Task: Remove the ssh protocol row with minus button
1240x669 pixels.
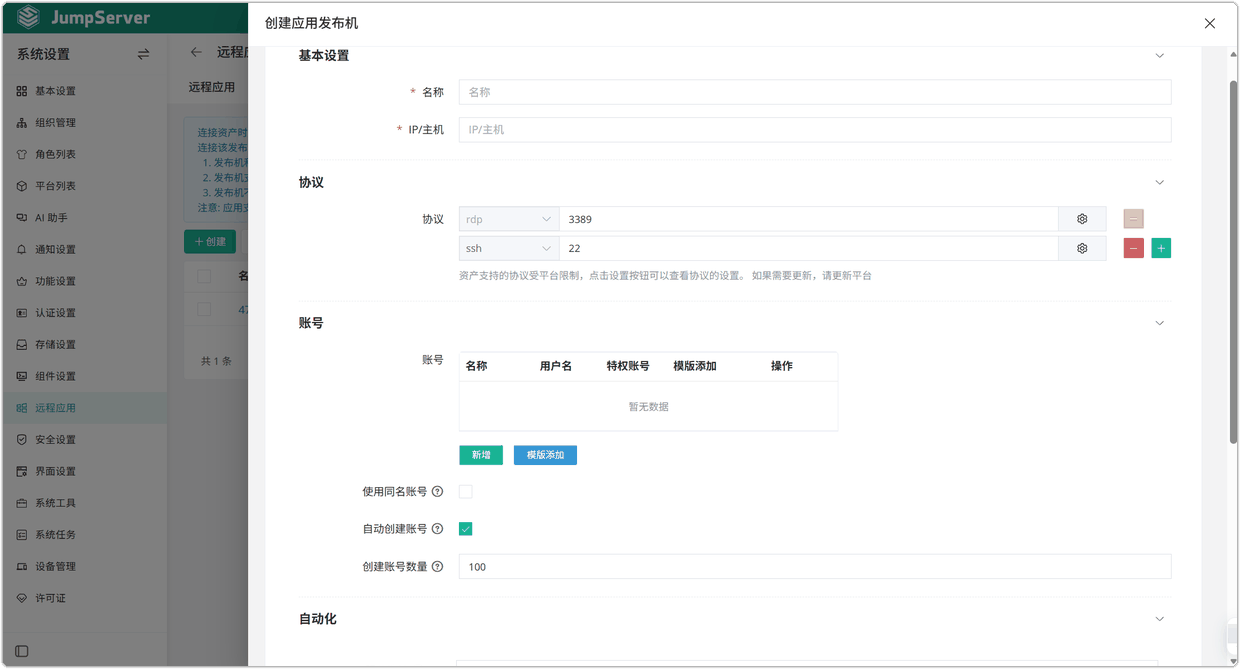Action: (1133, 248)
